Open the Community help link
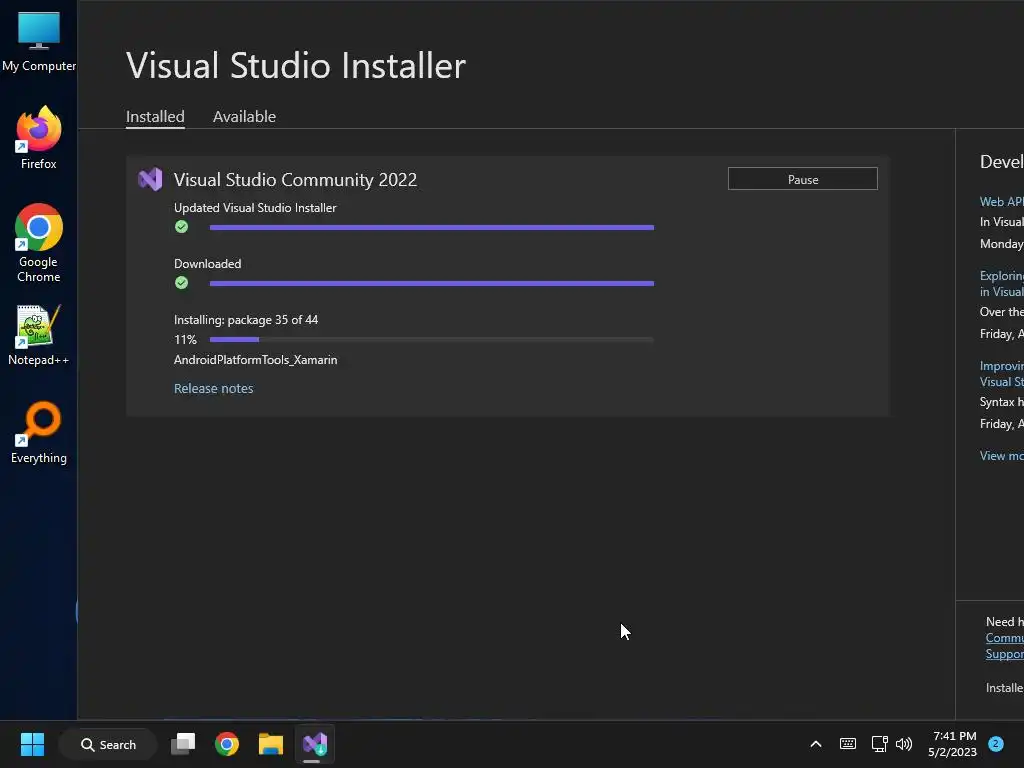Screen dimensions: 1024x768 click(x=1004, y=638)
